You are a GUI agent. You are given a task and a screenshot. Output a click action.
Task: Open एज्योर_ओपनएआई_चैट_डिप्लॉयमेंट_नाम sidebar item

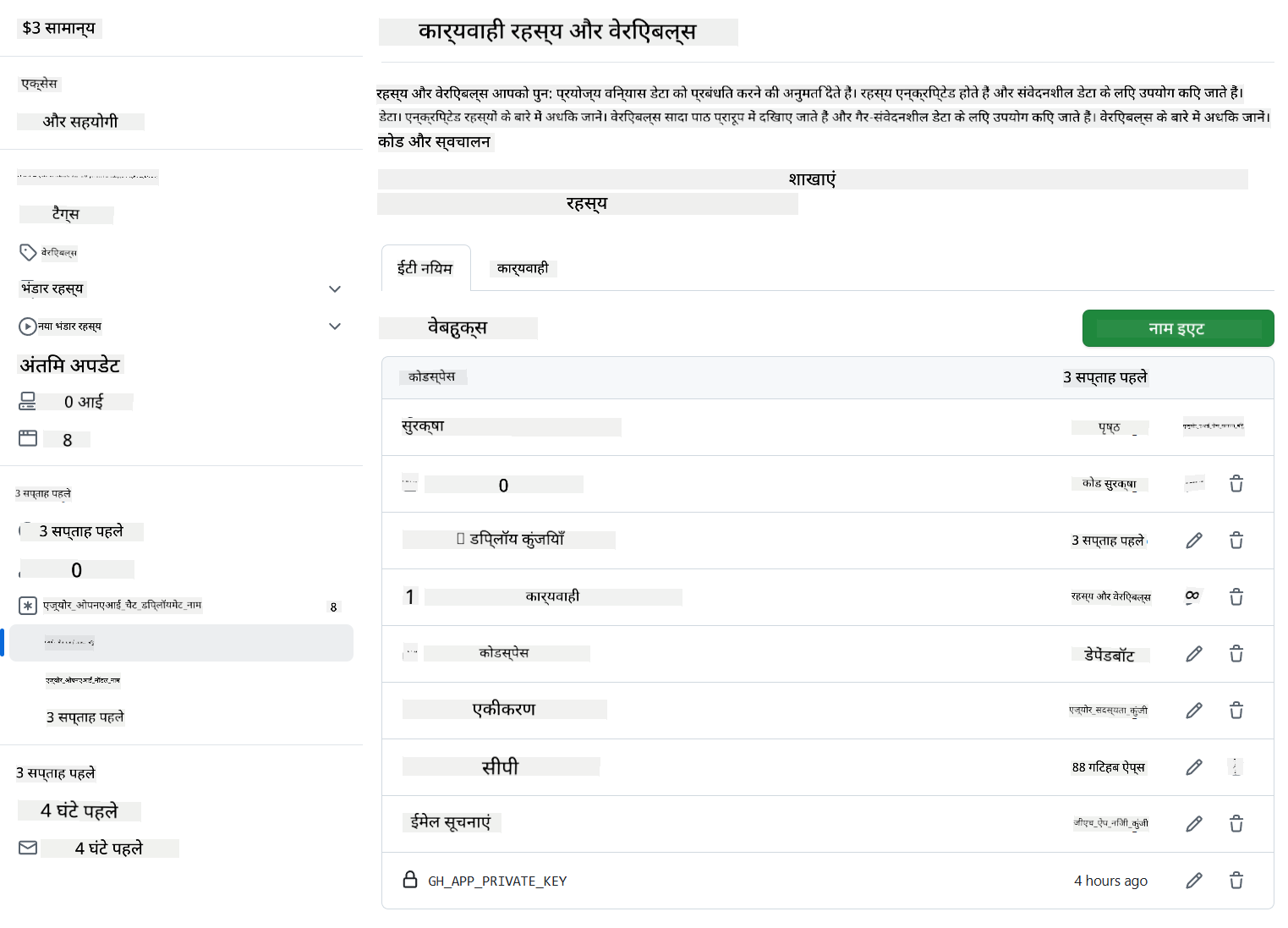click(123, 606)
